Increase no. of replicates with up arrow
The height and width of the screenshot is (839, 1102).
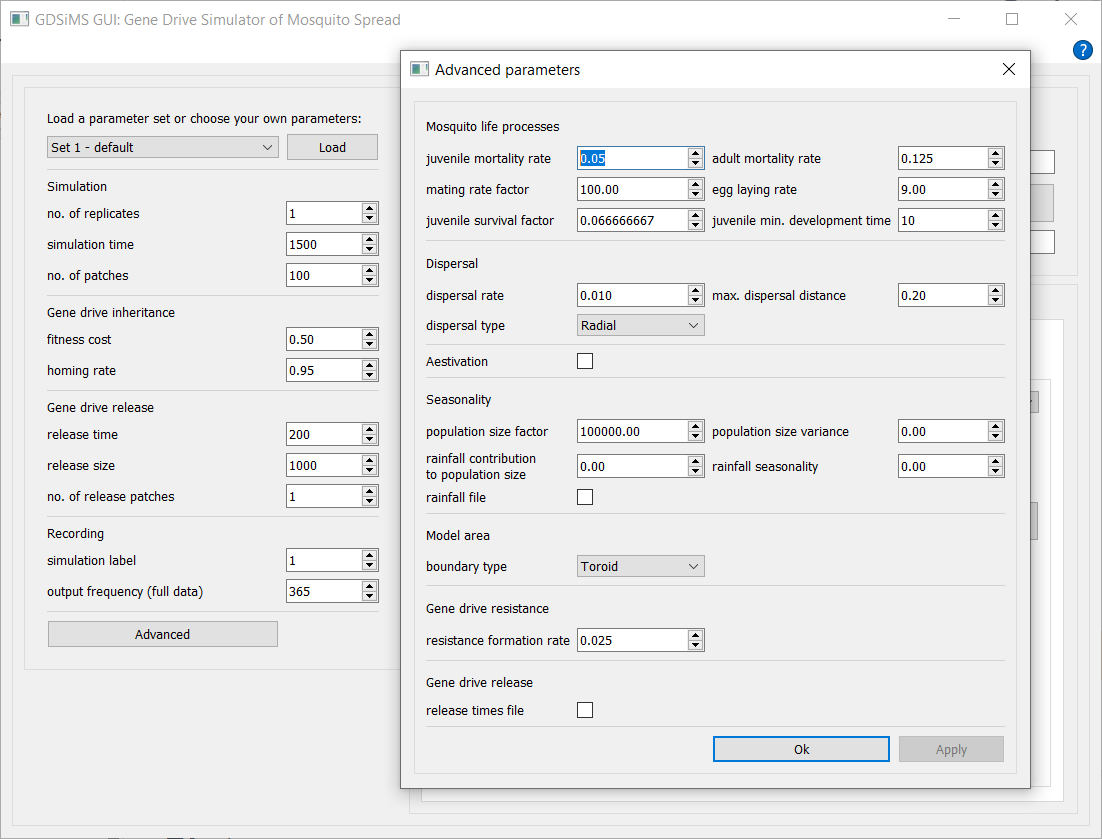click(x=370, y=208)
